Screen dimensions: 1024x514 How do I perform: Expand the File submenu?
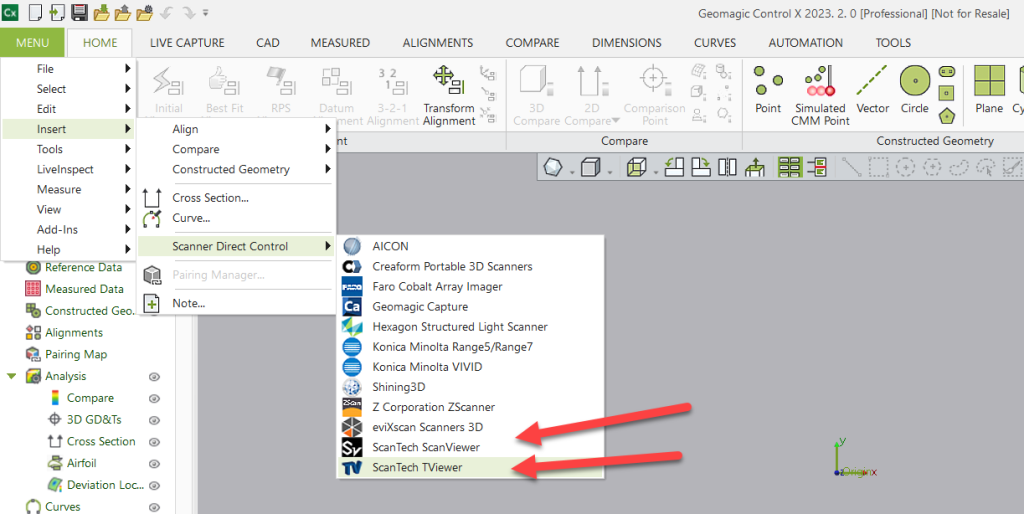[x=68, y=69]
